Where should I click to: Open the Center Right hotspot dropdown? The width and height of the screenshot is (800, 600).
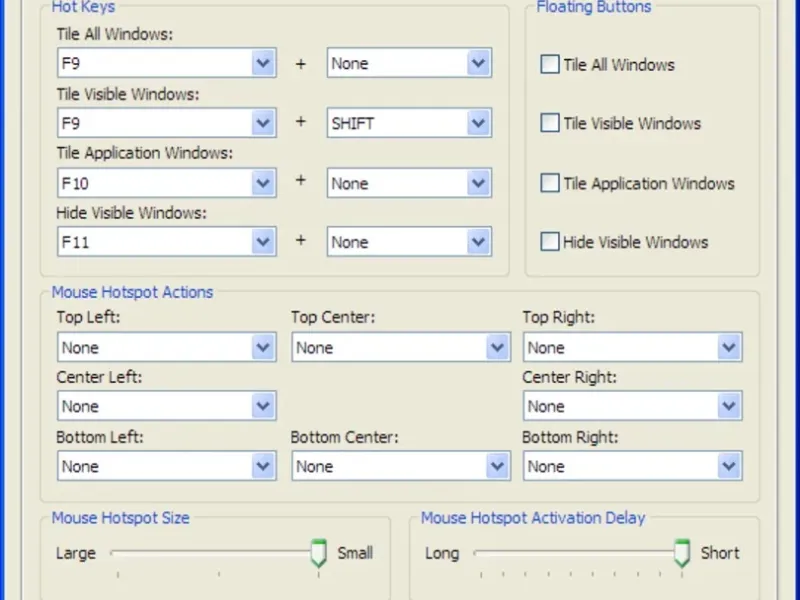pyautogui.click(x=729, y=407)
